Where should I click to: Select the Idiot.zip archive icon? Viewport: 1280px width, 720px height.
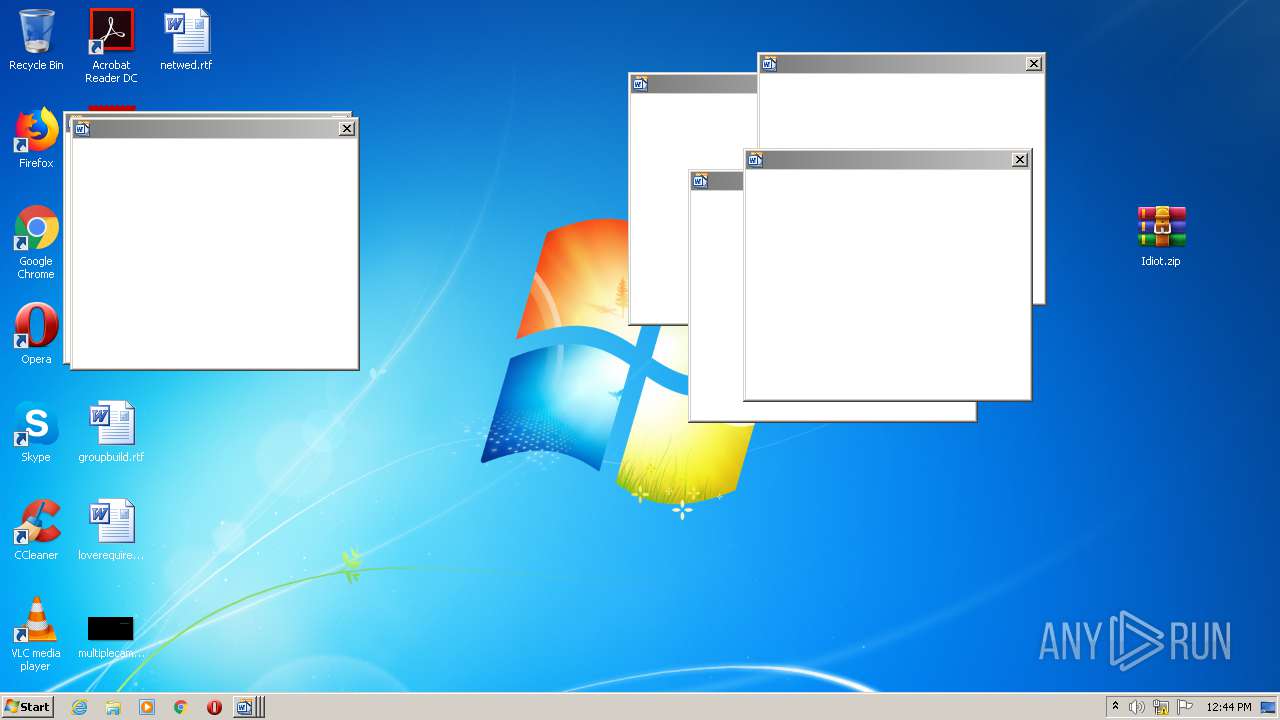1161,236
